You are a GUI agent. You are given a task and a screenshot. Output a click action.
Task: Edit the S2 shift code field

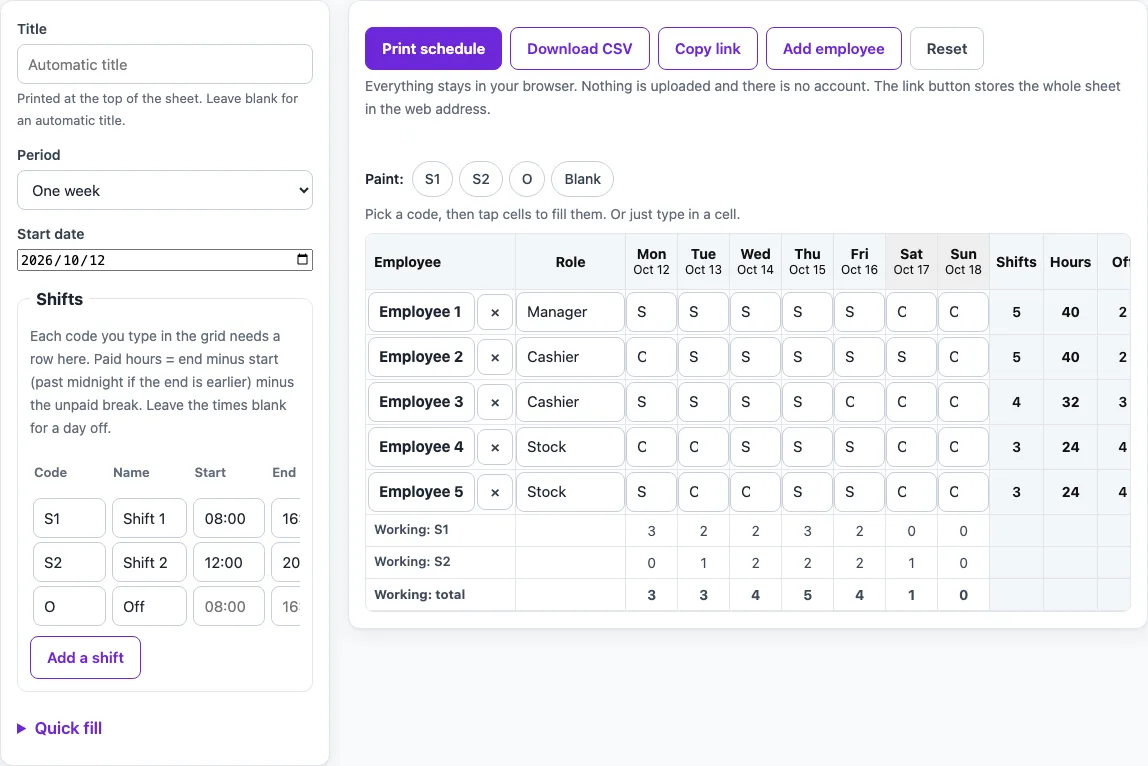tap(70, 562)
